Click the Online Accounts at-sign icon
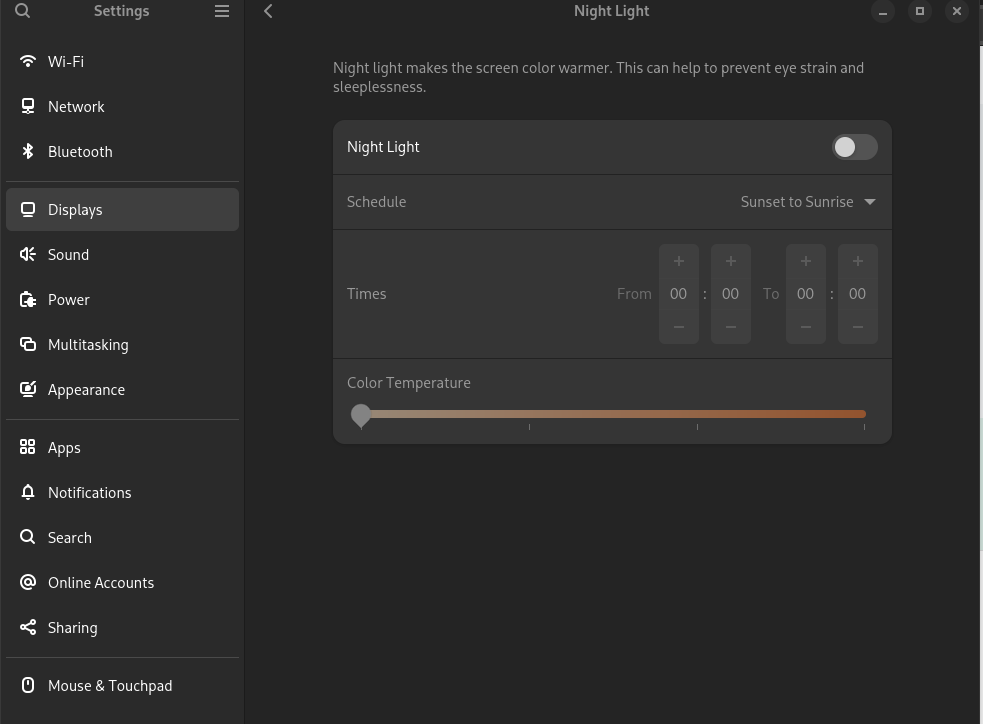 coord(28,582)
